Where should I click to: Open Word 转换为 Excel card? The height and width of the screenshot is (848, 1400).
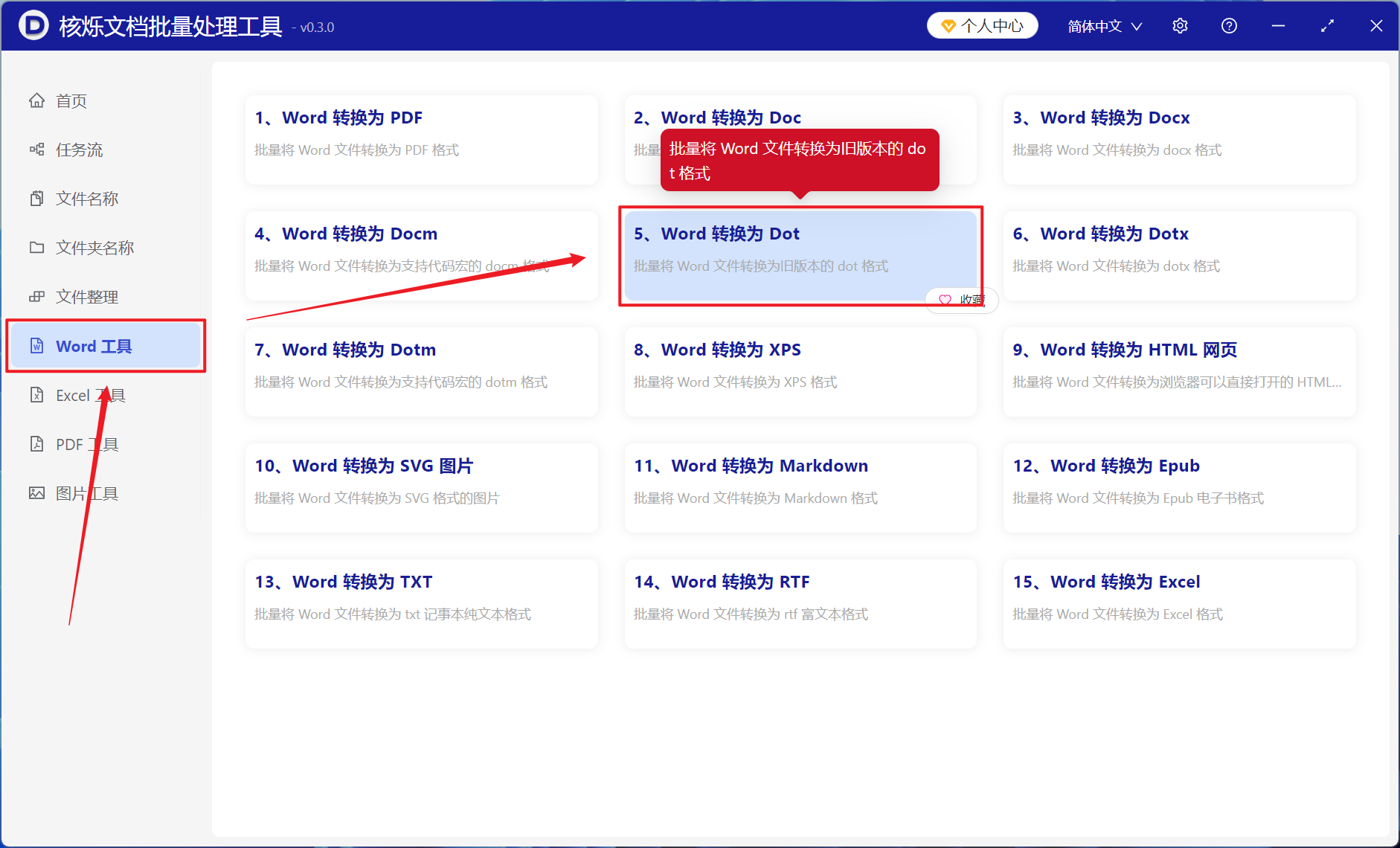(1179, 603)
